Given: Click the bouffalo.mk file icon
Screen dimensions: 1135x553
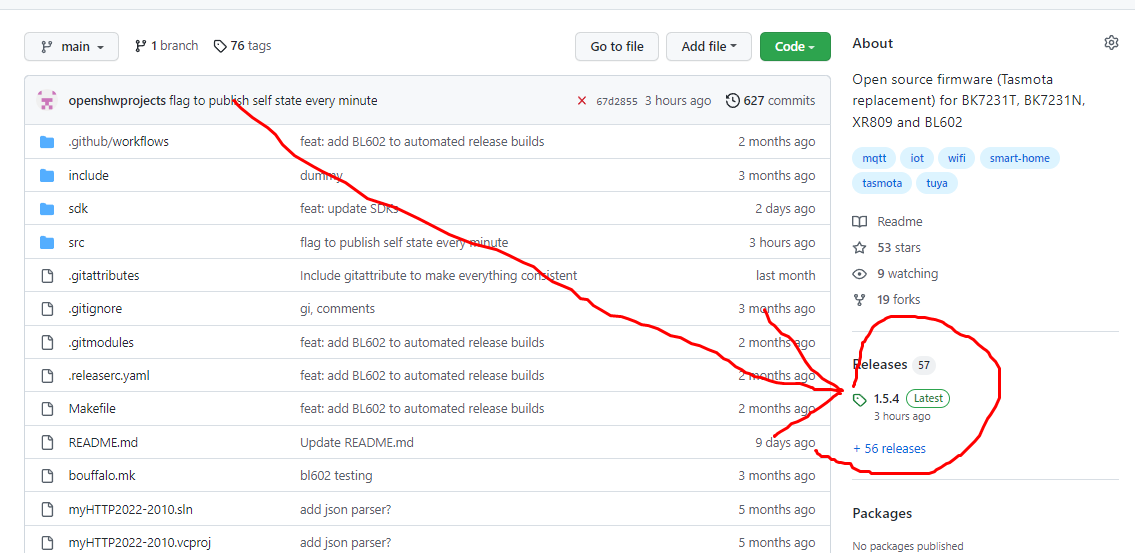Looking at the screenshot, I should tap(47, 476).
